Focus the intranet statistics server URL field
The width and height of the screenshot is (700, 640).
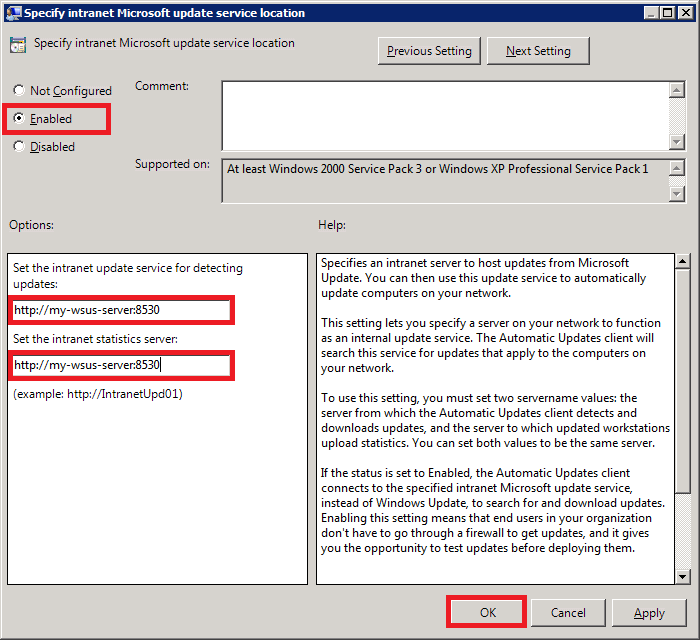click(121, 365)
